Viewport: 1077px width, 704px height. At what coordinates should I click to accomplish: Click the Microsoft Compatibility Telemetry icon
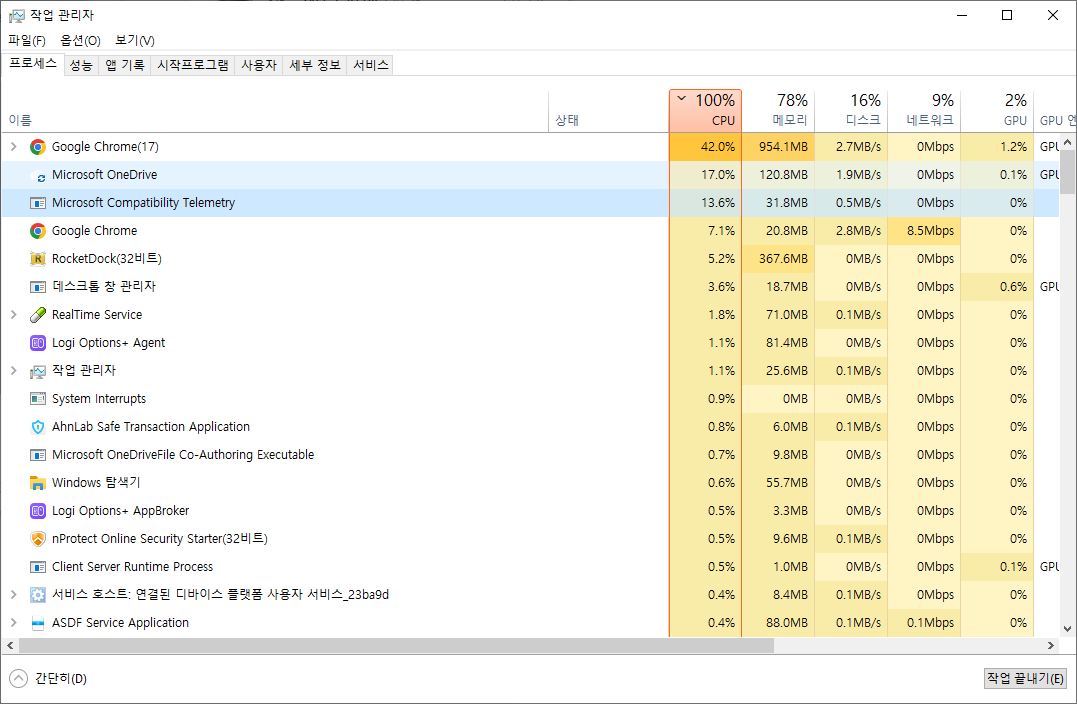tap(38, 203)
